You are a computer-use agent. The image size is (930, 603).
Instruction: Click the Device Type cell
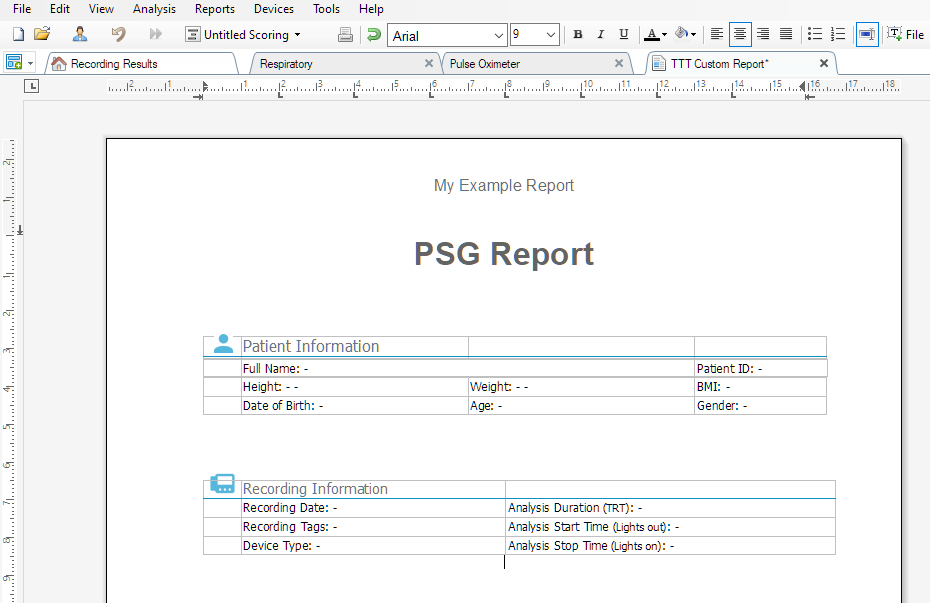[x=373, y=545]
